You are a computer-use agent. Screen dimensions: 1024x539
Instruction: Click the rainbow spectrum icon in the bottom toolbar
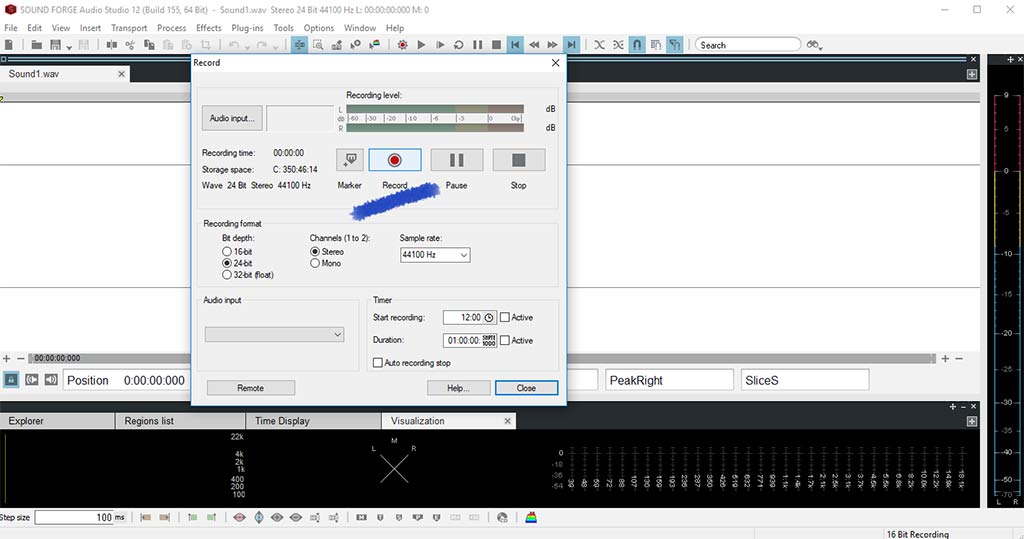(x=531, y=517)
